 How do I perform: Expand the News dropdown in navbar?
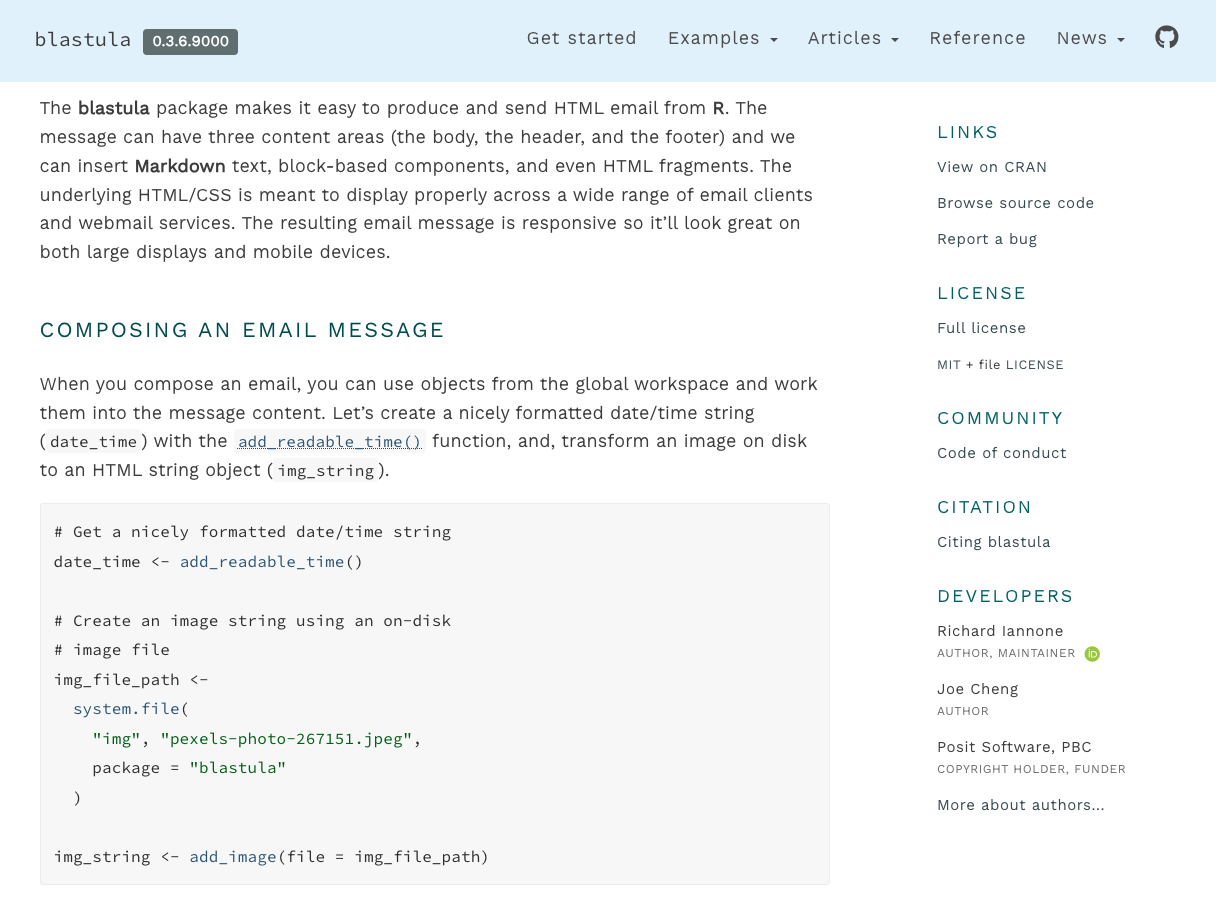coord(1090,38)
